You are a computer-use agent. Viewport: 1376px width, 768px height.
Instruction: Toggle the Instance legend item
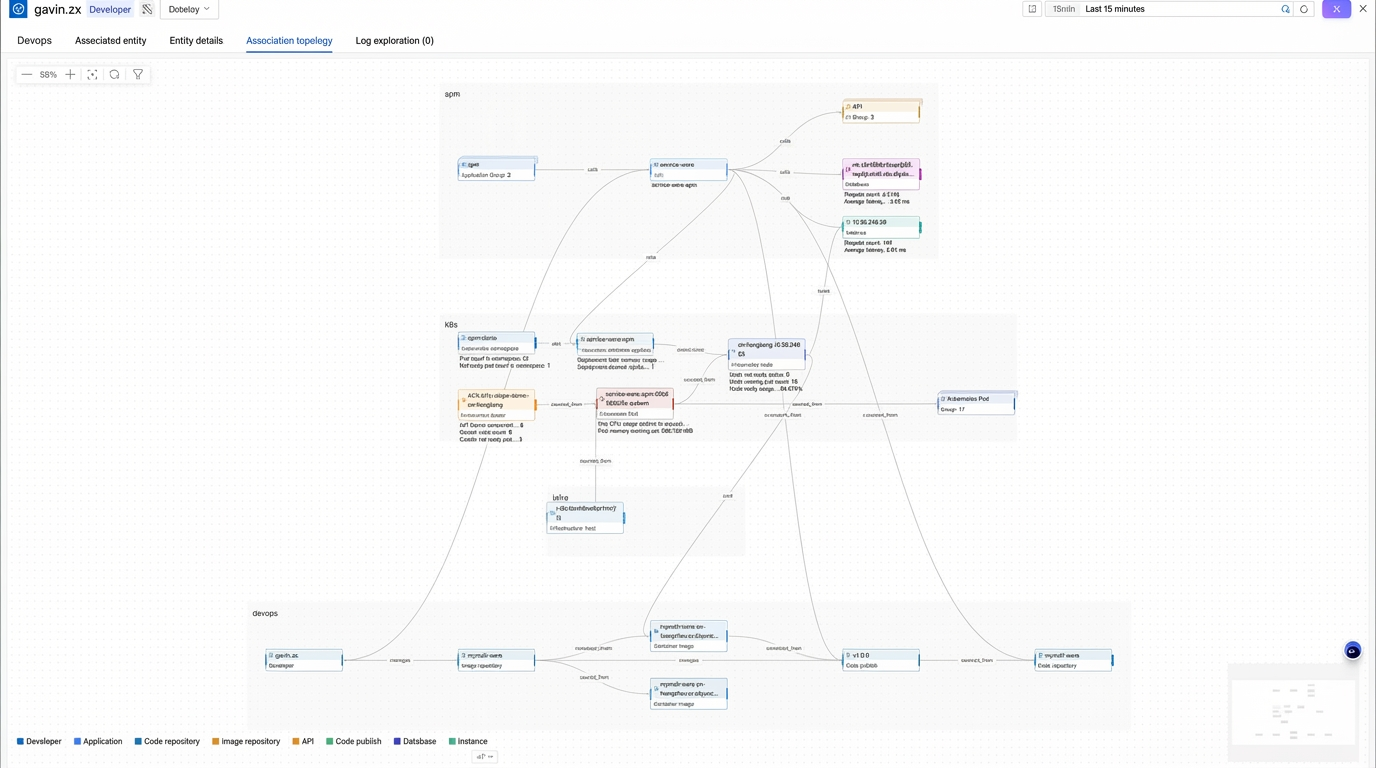(x=468, y=742)
